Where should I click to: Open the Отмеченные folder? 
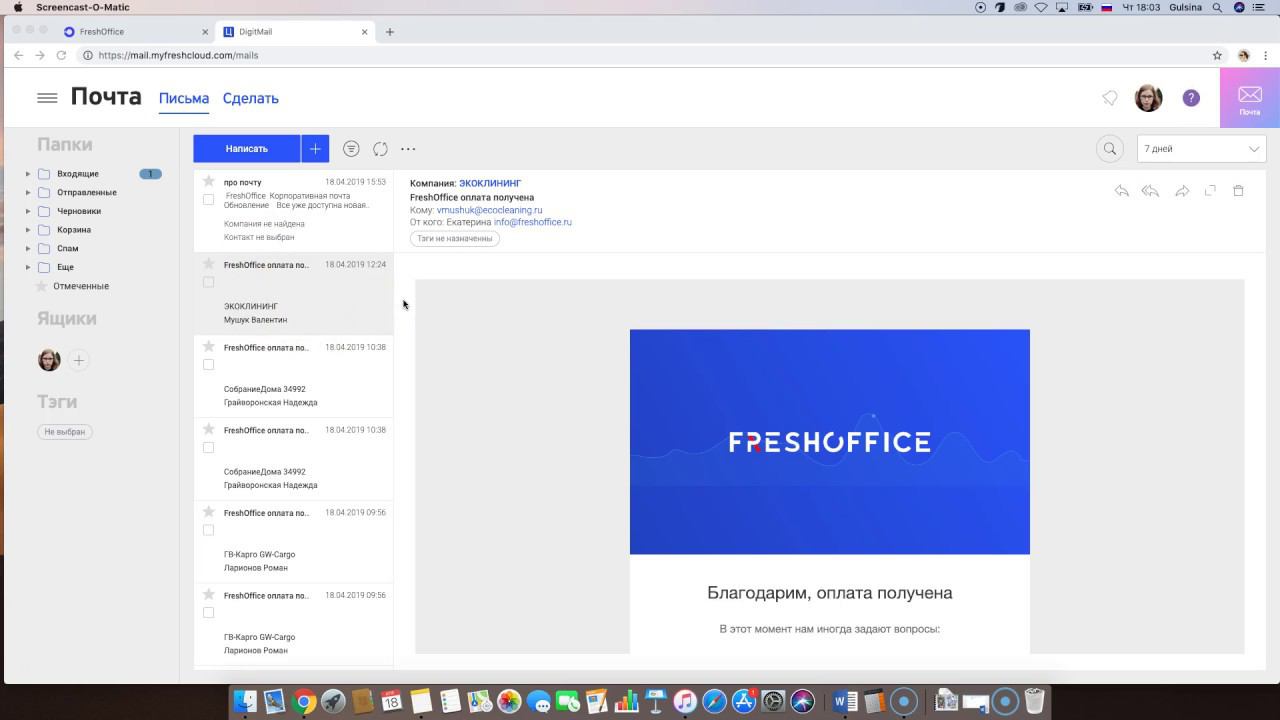coord(81,286)
